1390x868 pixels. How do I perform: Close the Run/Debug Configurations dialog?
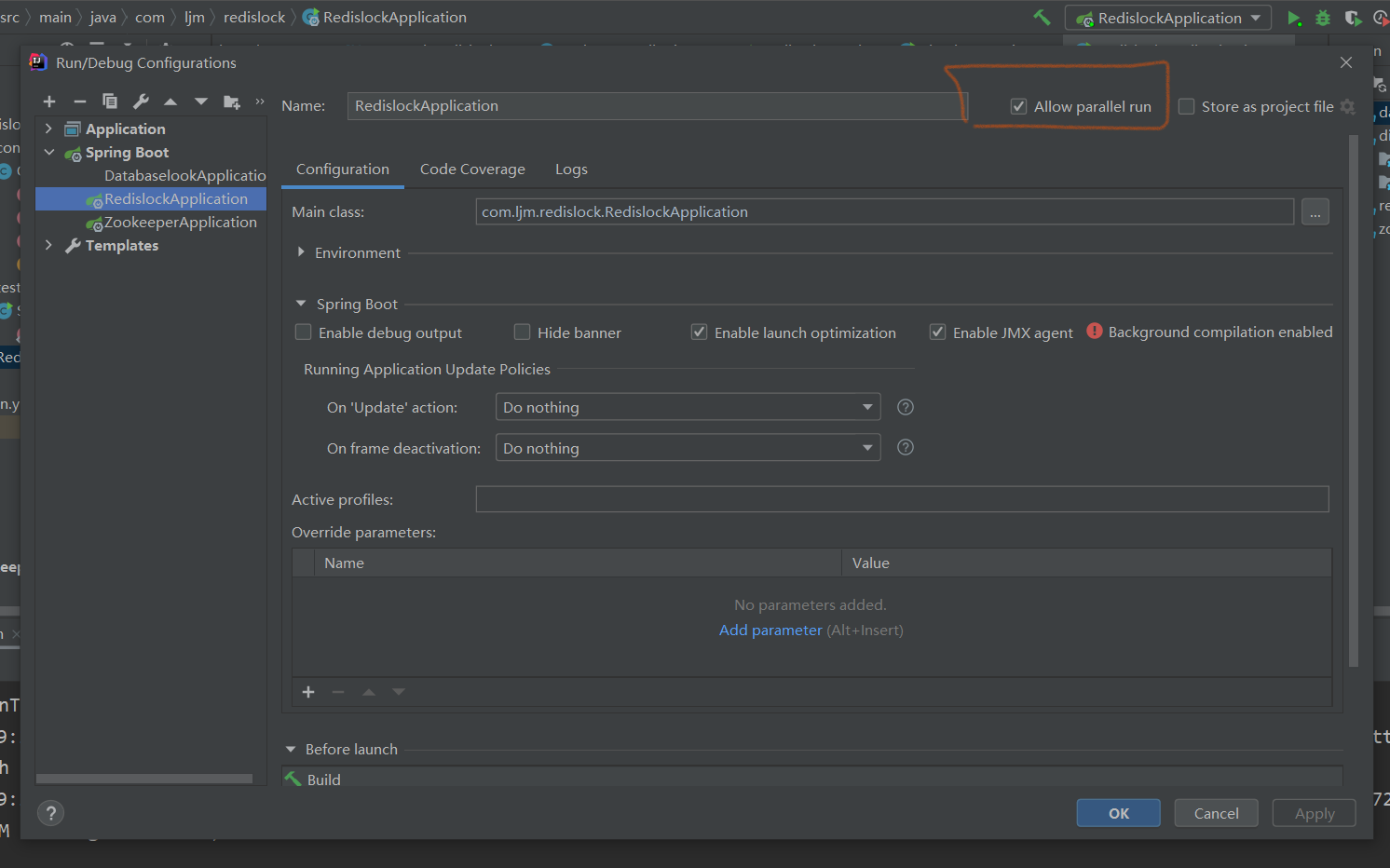pos(1346,62)
